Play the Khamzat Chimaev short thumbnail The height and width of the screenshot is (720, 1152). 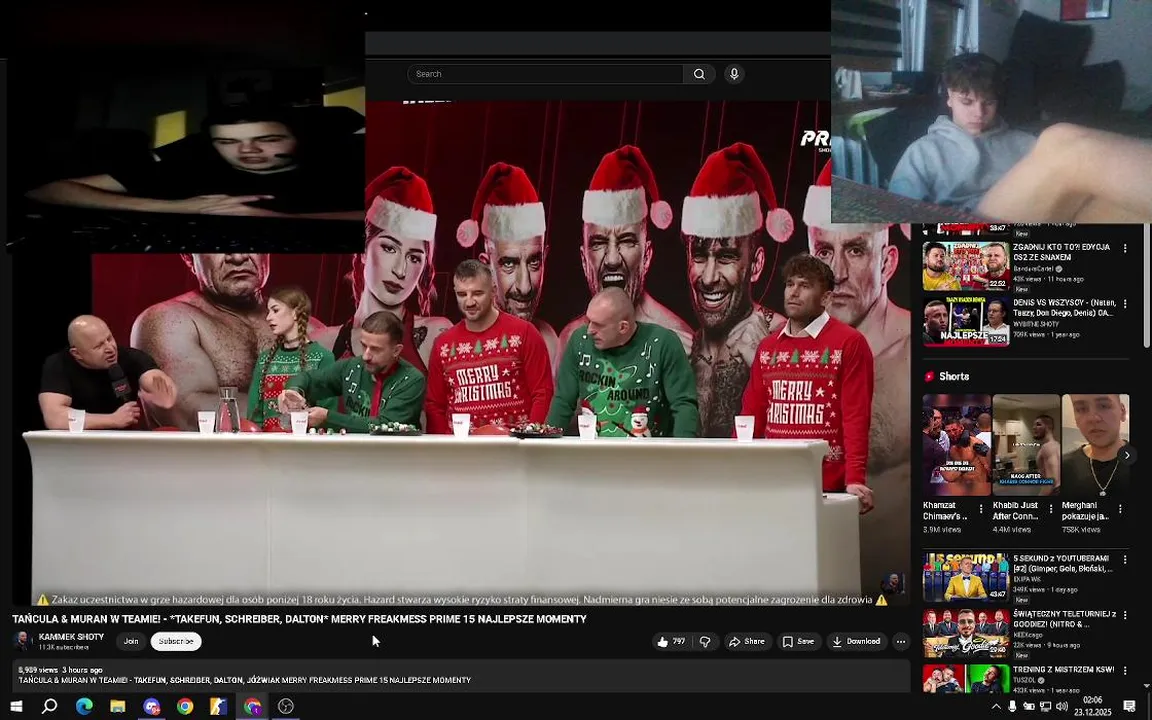[x=957, y=445]
